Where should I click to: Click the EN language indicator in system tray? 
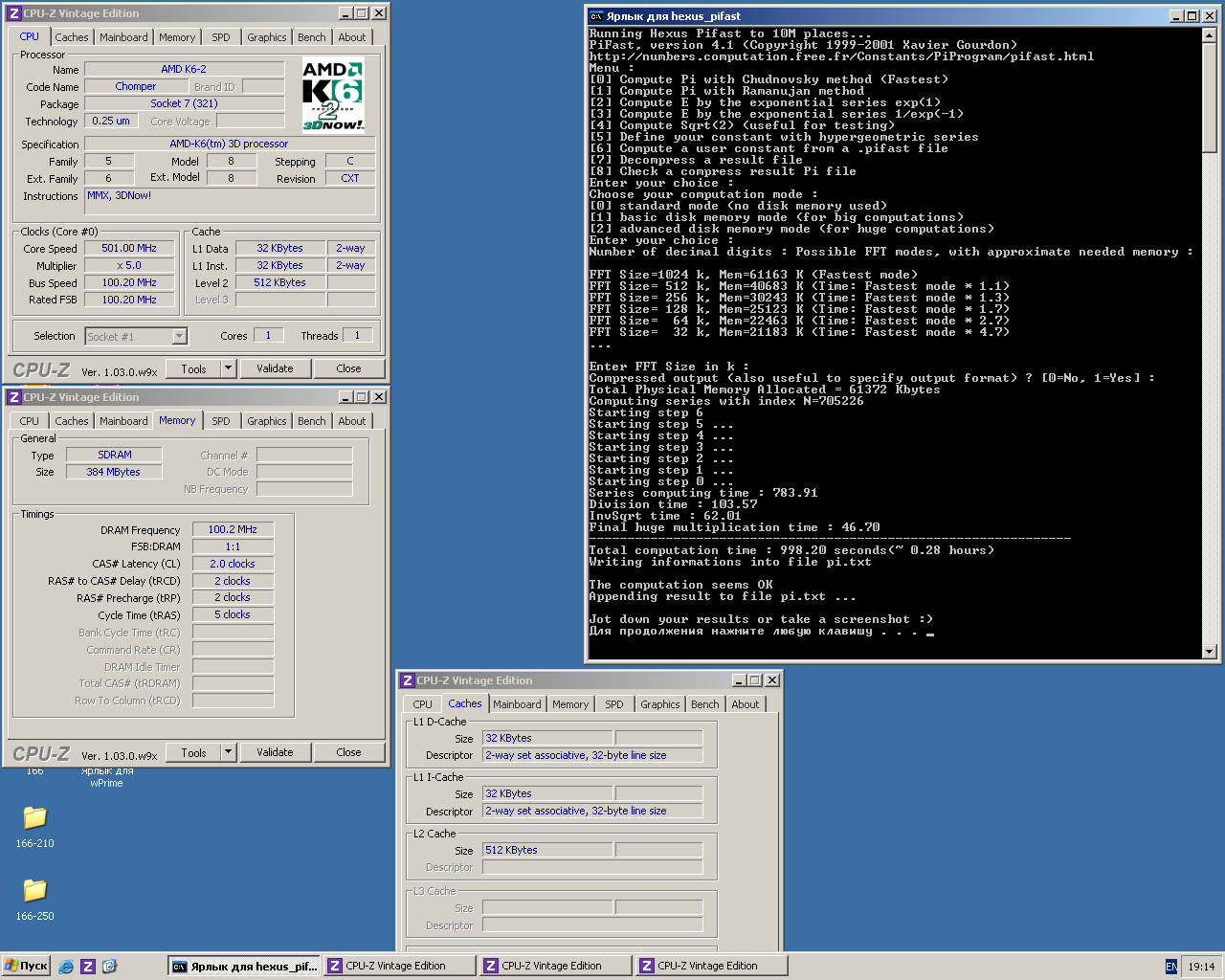(x=1171, y=967)
